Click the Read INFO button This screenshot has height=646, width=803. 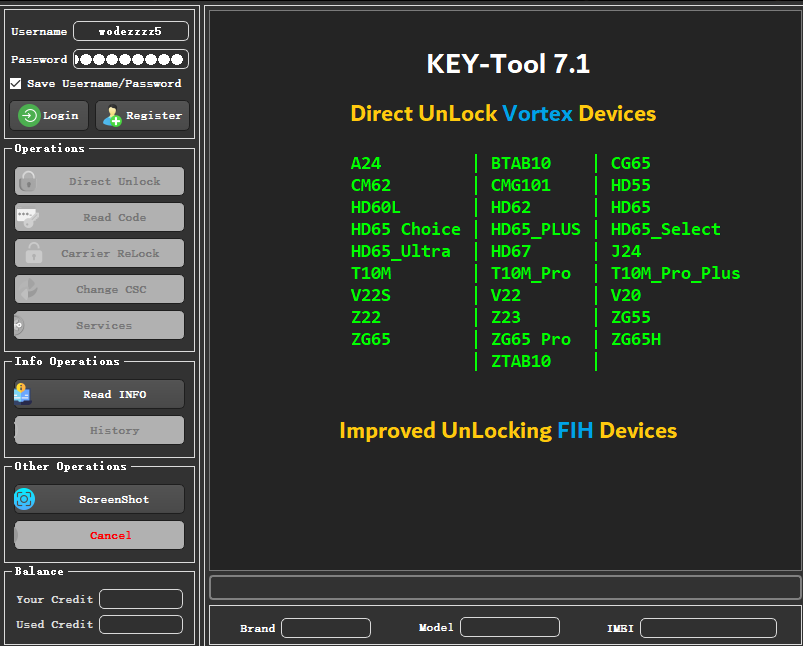[x=99, y=394]
